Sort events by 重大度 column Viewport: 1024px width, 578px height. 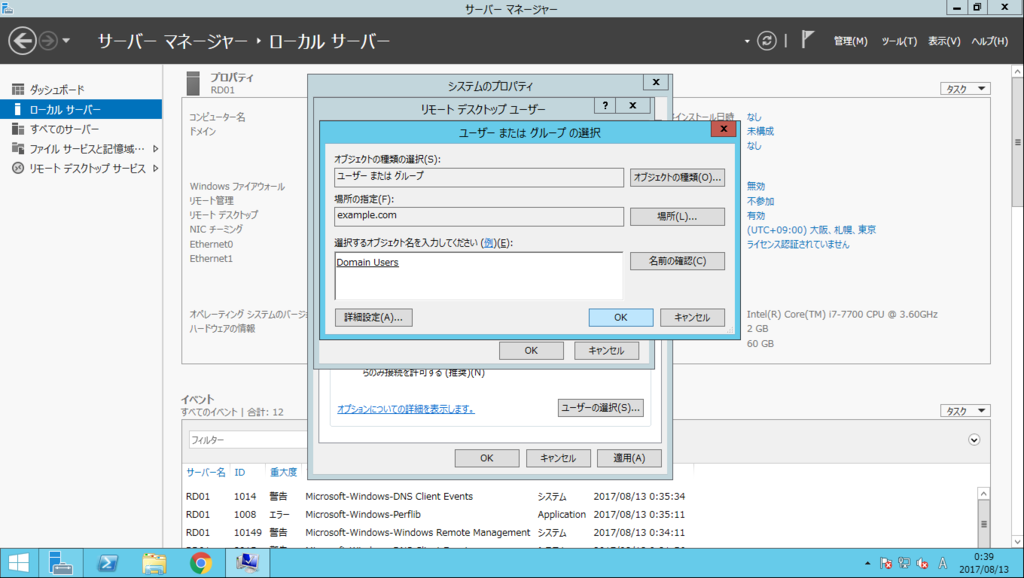tap(283, 472)
